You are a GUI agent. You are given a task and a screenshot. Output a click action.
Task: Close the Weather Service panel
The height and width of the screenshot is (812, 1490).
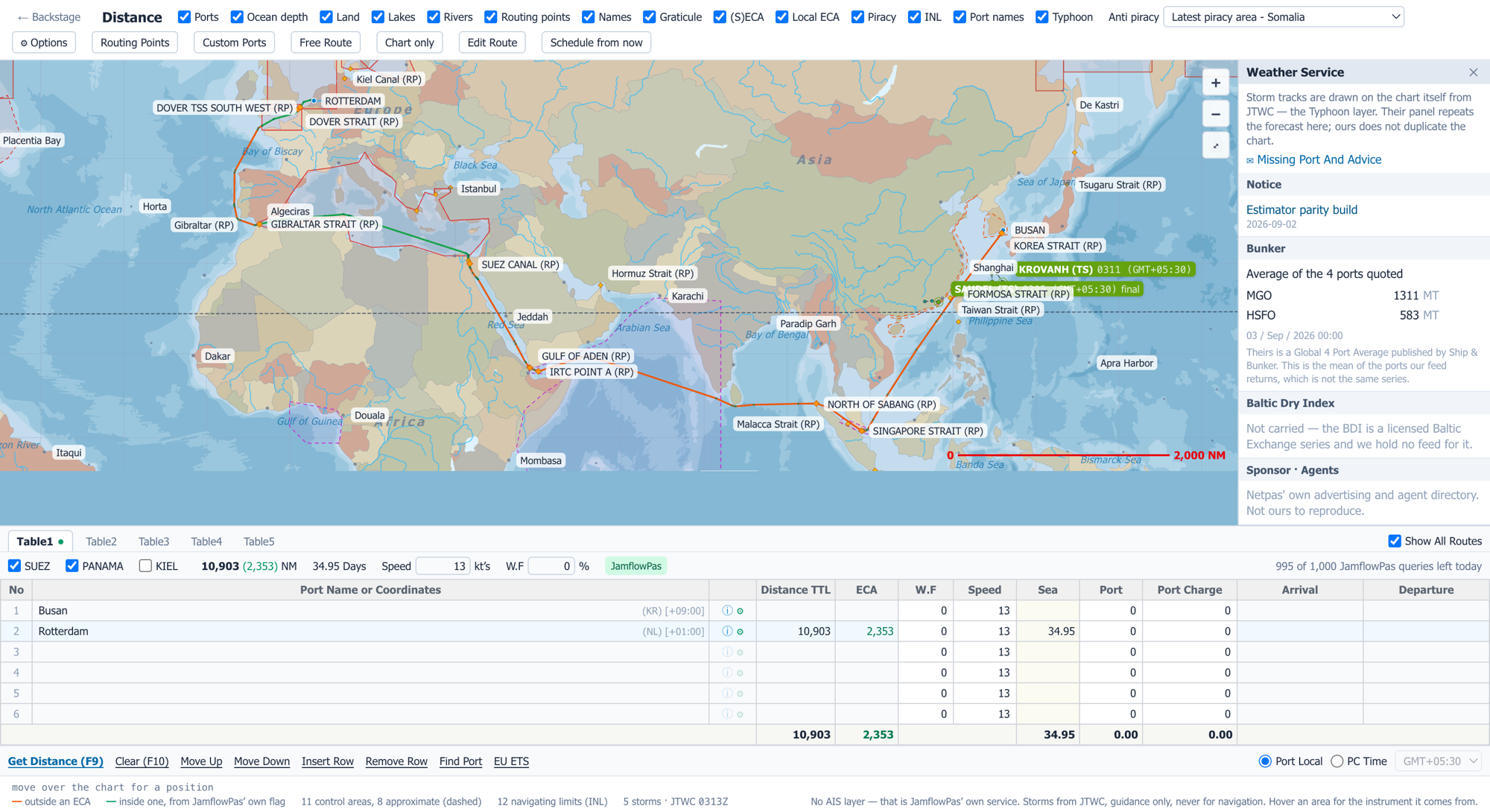[1473, 72]
